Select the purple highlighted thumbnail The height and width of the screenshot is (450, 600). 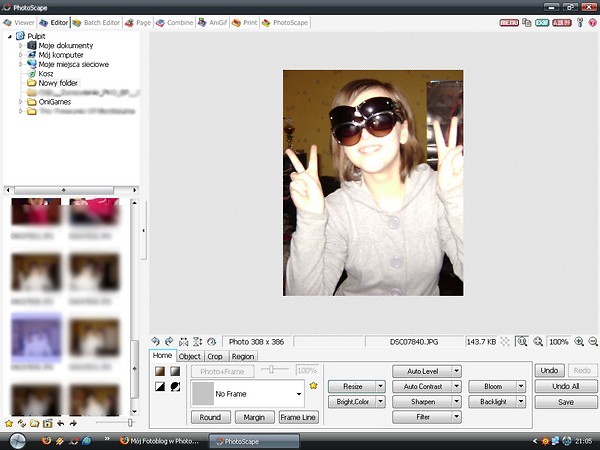pyautogui.click(x=36, y=338)
